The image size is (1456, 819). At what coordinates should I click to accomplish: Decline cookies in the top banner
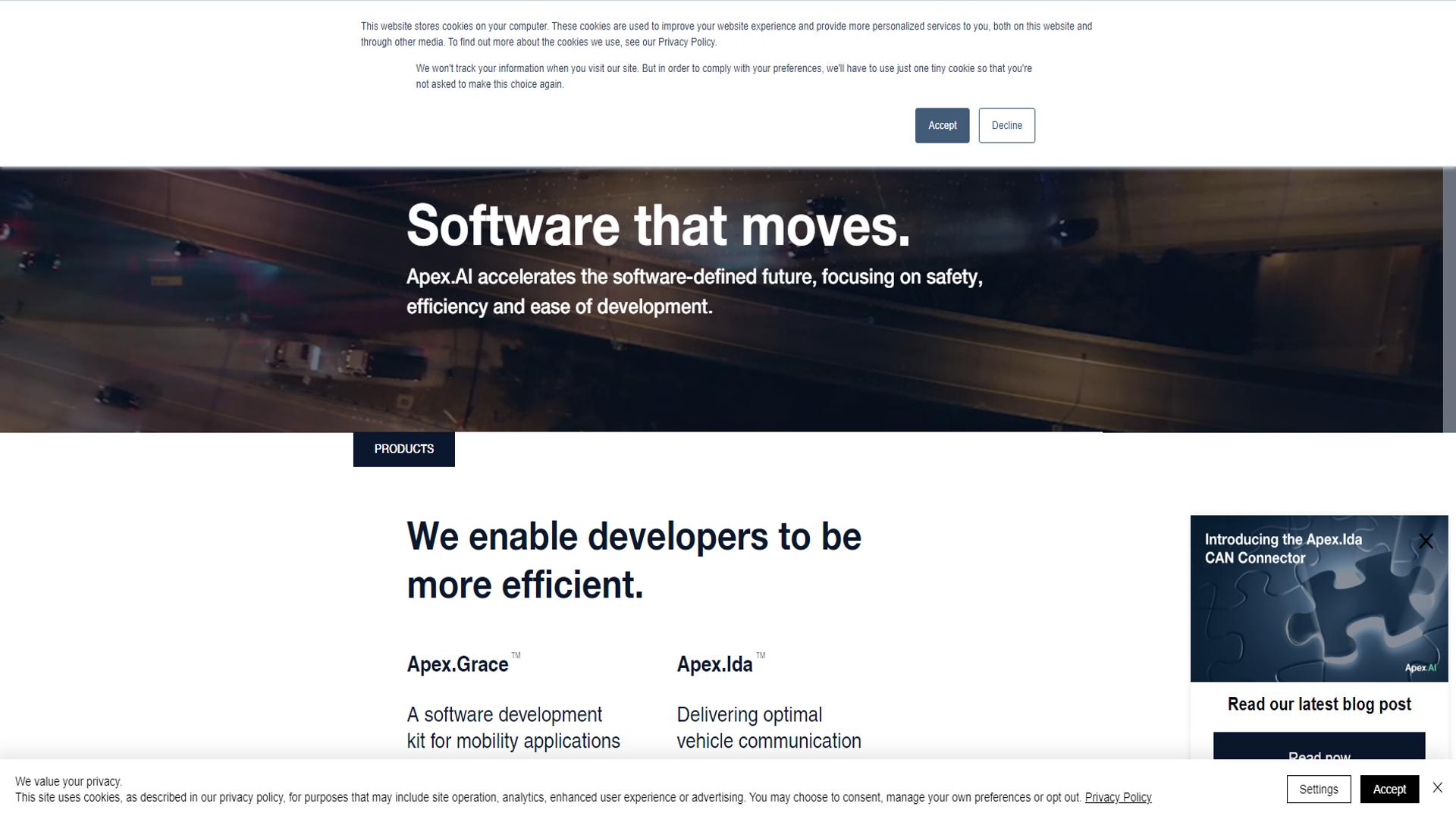click(x=1006, y=125)
